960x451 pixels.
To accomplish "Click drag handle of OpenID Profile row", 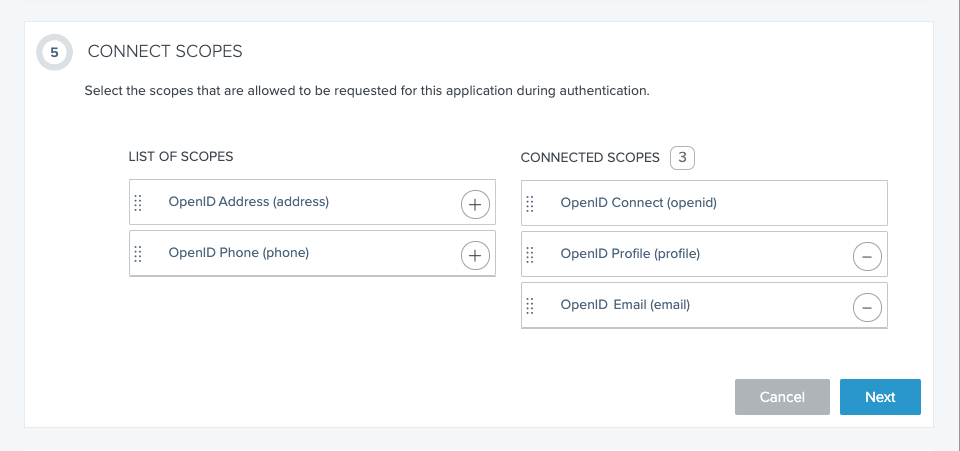I will pos(530,254).
